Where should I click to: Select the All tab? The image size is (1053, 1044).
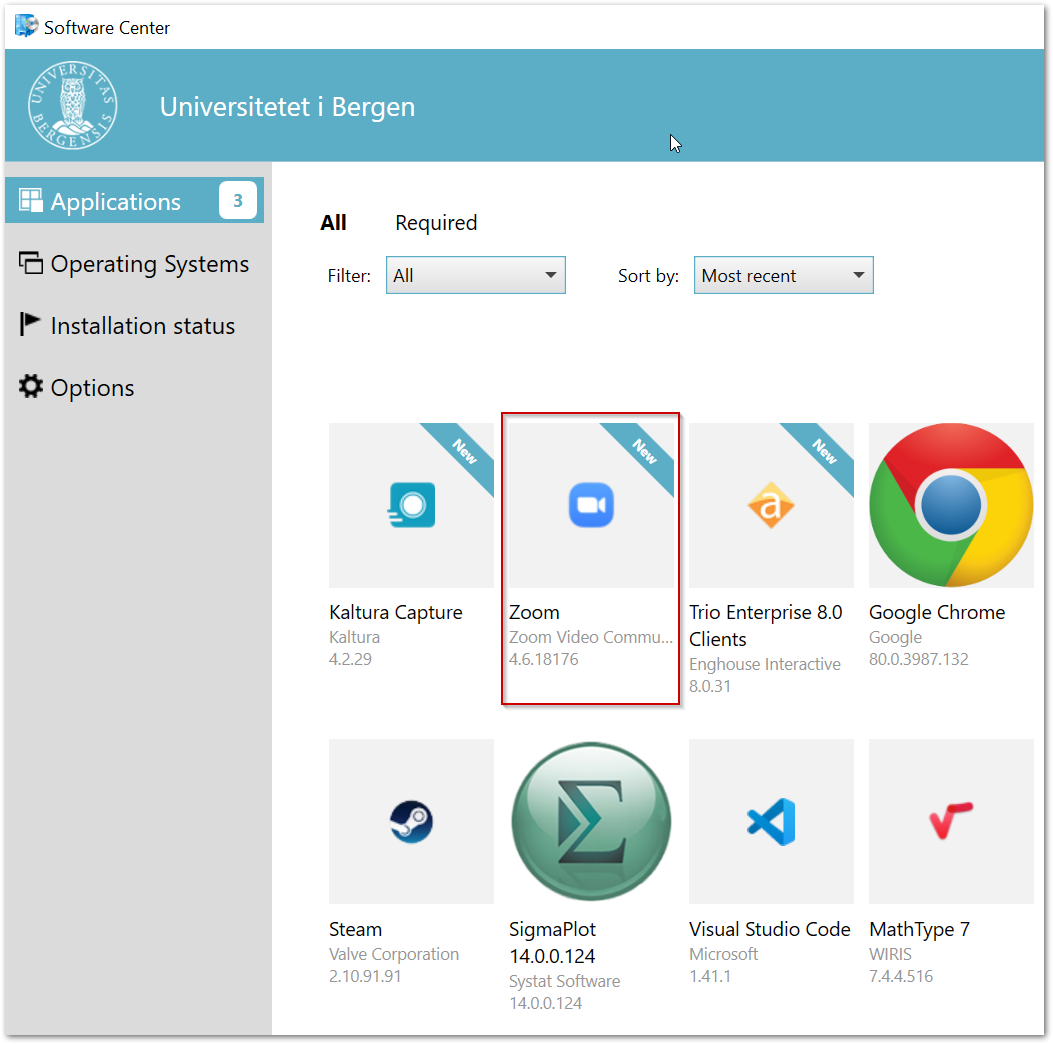pos(333,223)
